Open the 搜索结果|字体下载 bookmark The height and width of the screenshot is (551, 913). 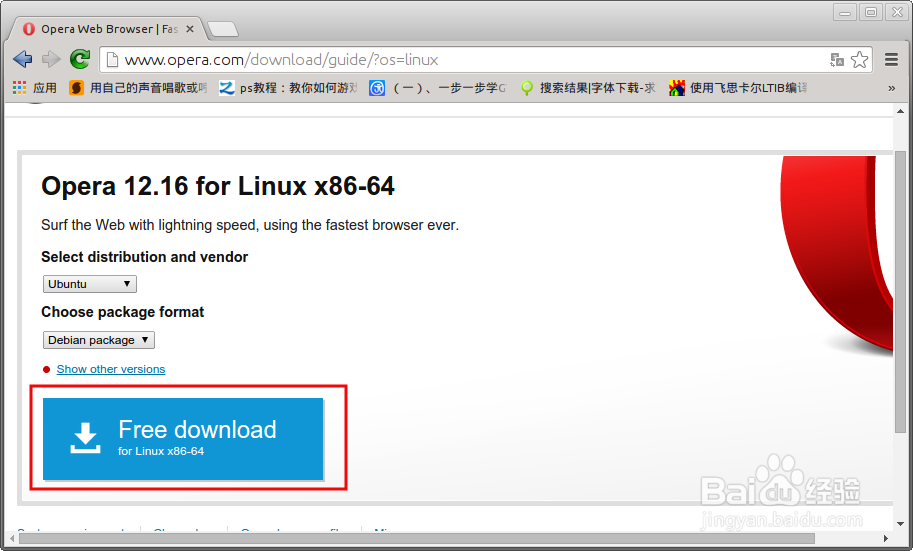pos(588,88)
